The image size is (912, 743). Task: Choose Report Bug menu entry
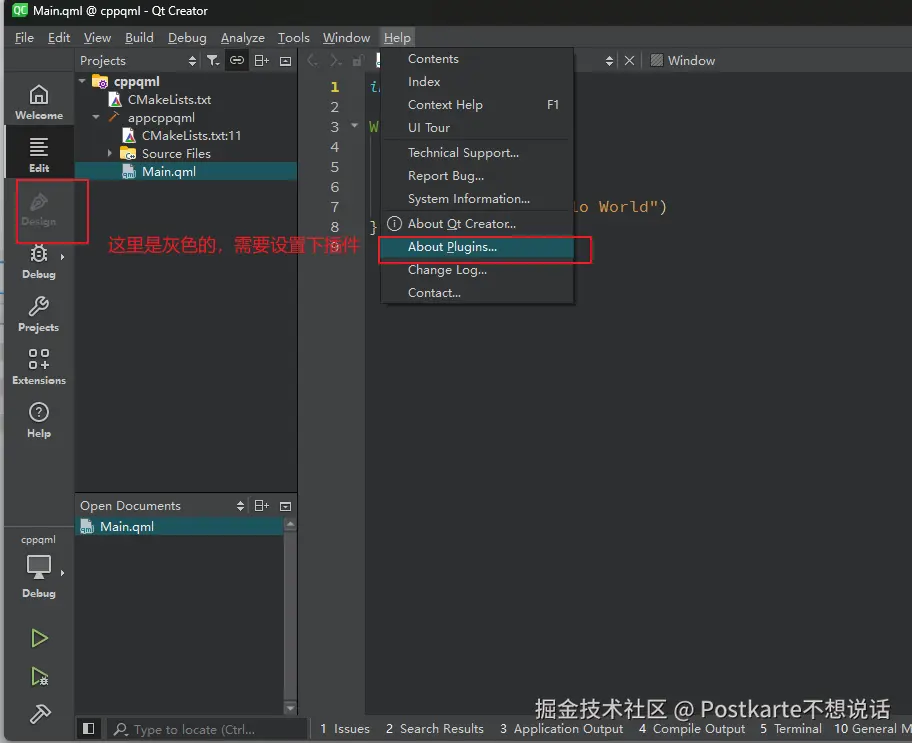[477, 176]
